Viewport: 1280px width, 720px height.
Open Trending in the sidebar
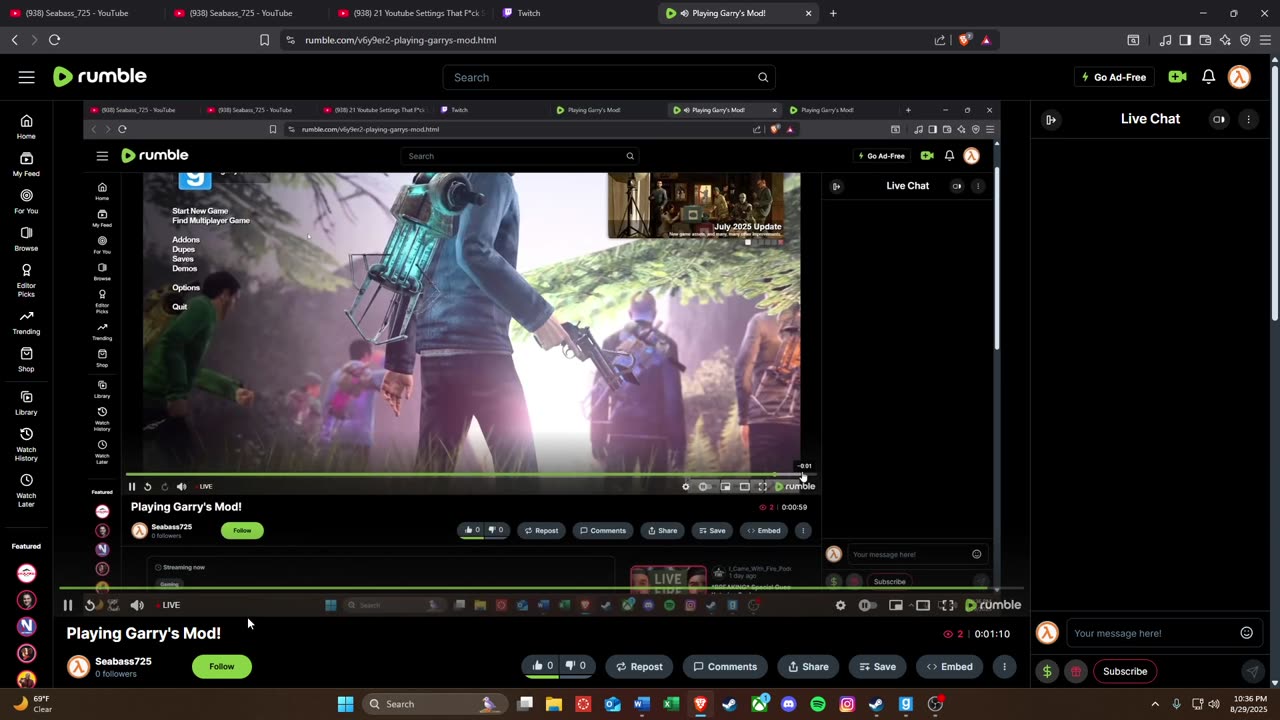pyautogui.click(x=26, y=323)
